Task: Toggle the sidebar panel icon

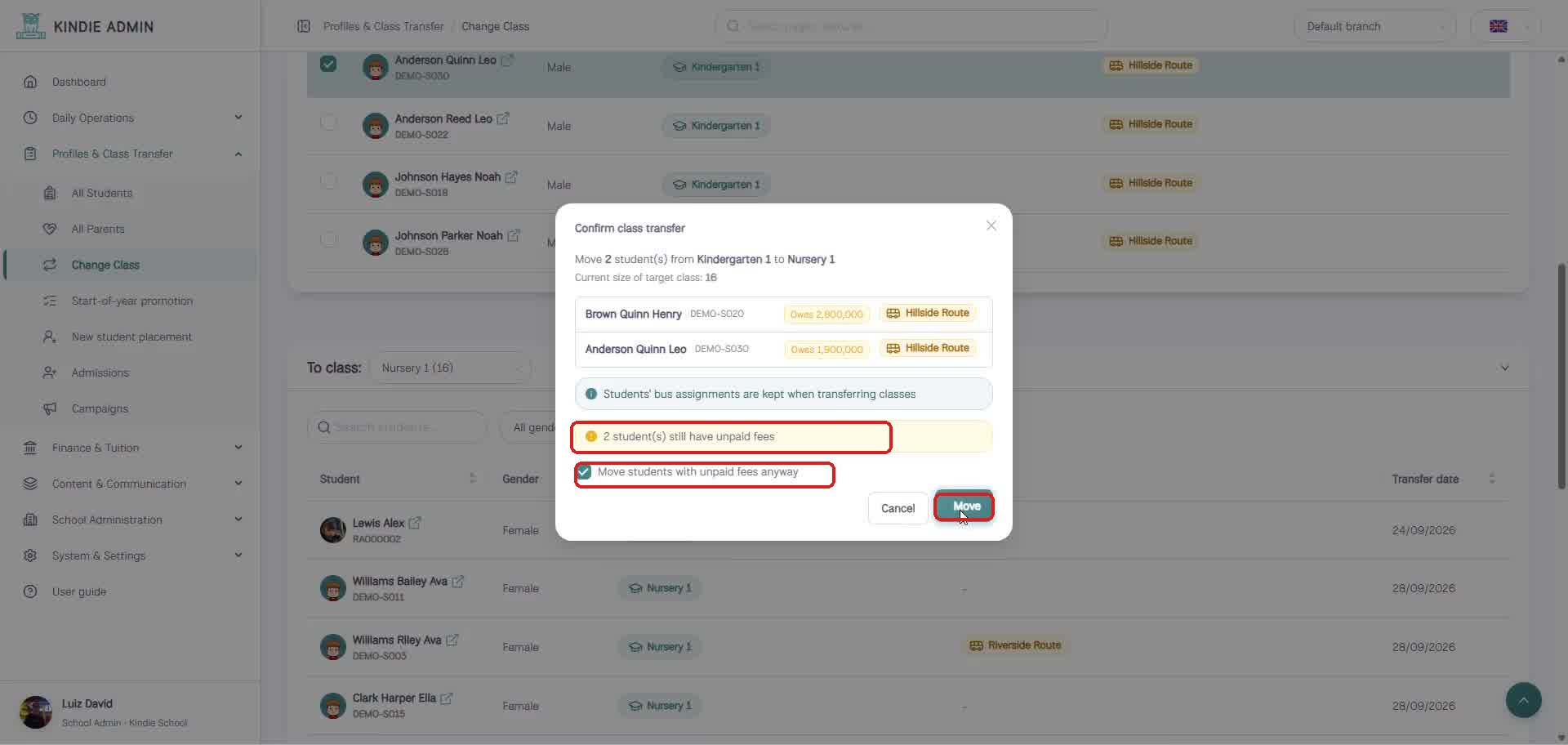Action: click(x=304, y=26)
